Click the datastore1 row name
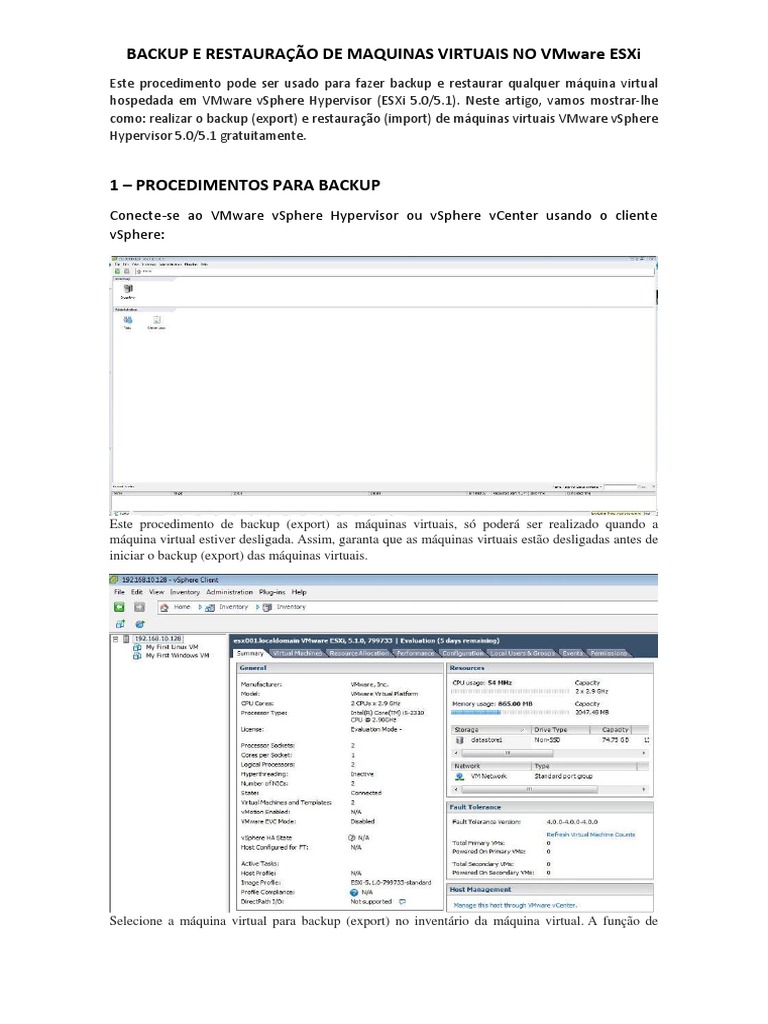768x1024 pixels. click(487, 740)
